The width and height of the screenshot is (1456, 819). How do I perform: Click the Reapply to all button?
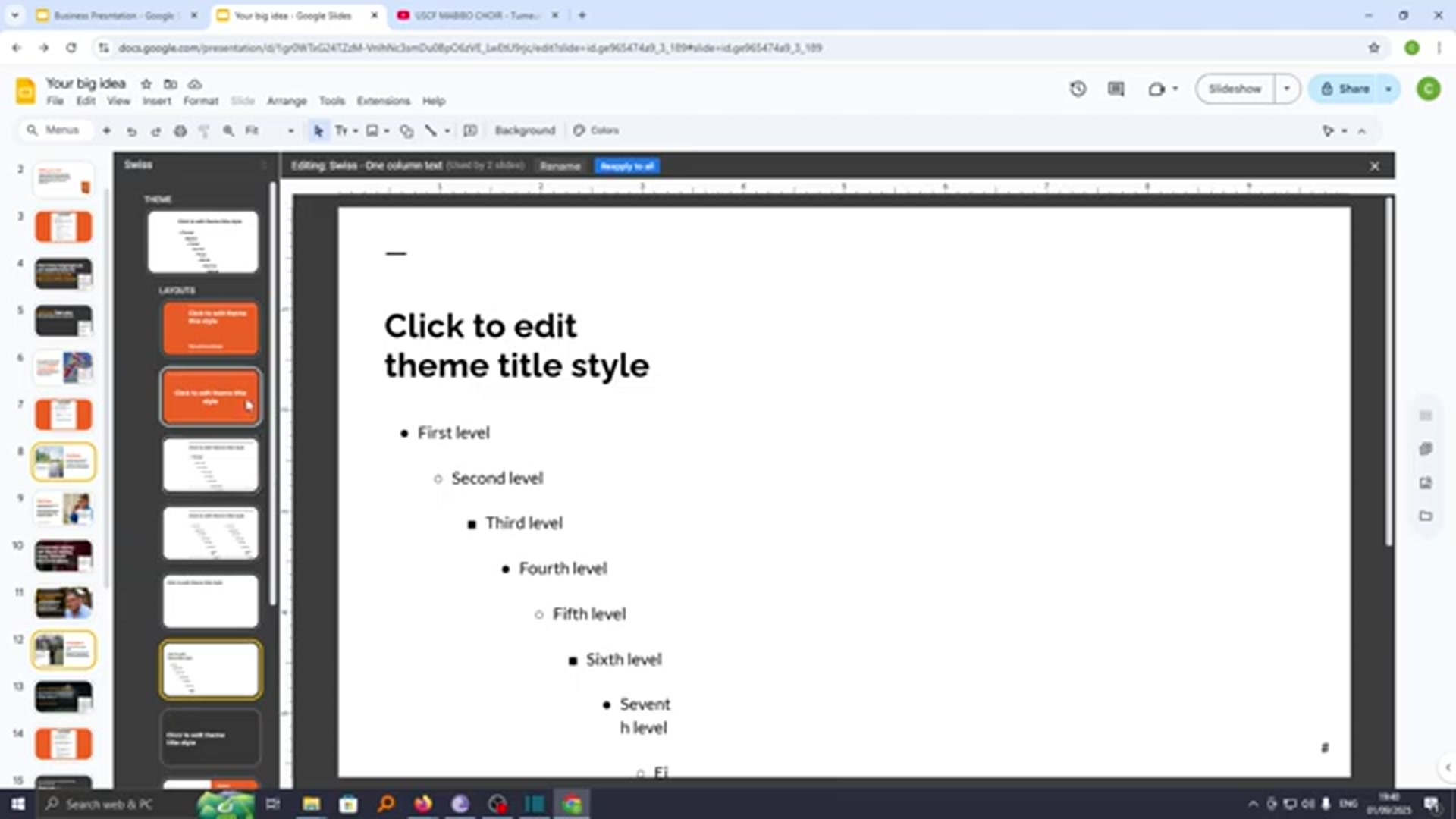627,165
